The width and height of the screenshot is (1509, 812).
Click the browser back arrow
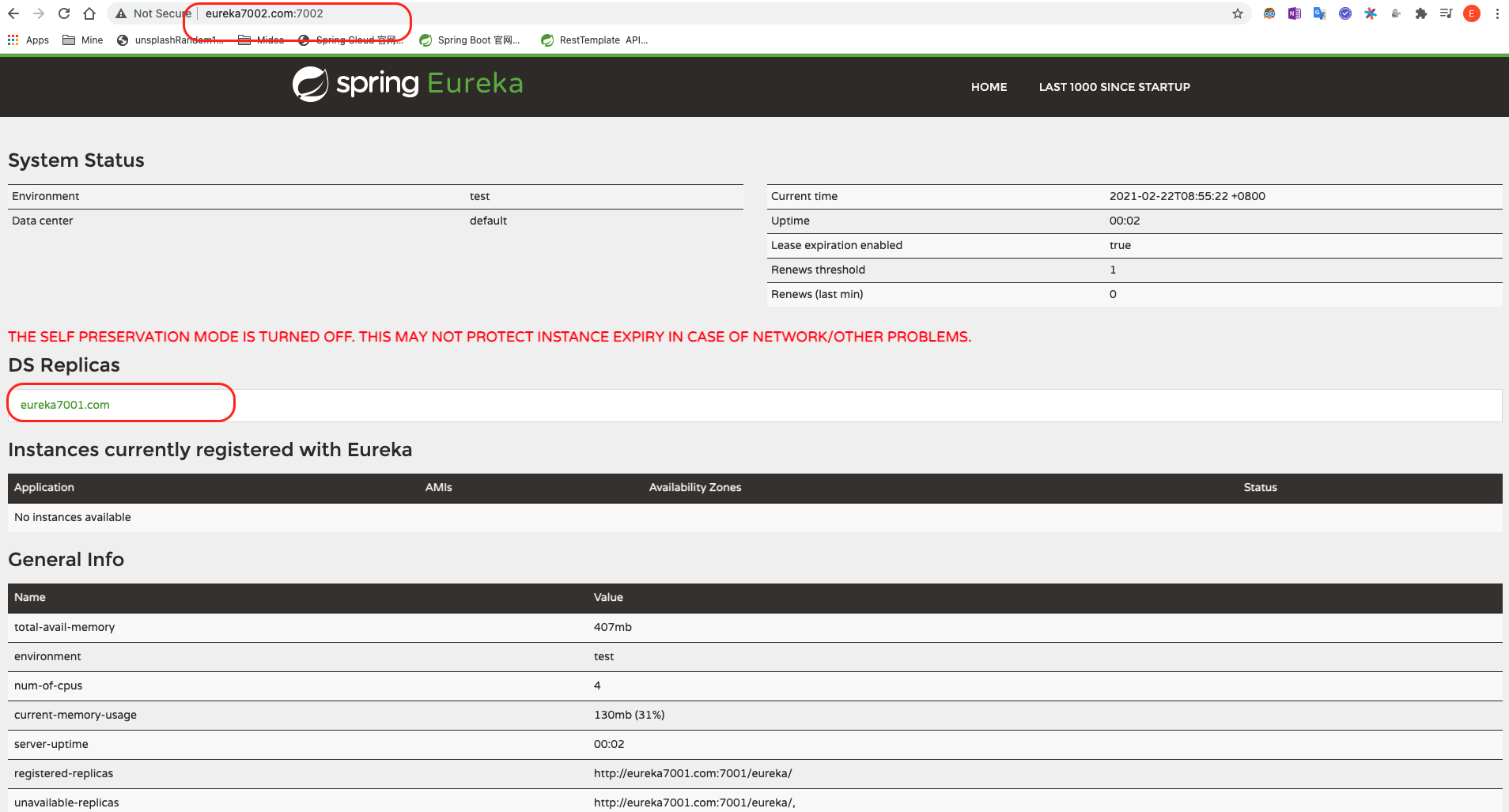(13, 13)
